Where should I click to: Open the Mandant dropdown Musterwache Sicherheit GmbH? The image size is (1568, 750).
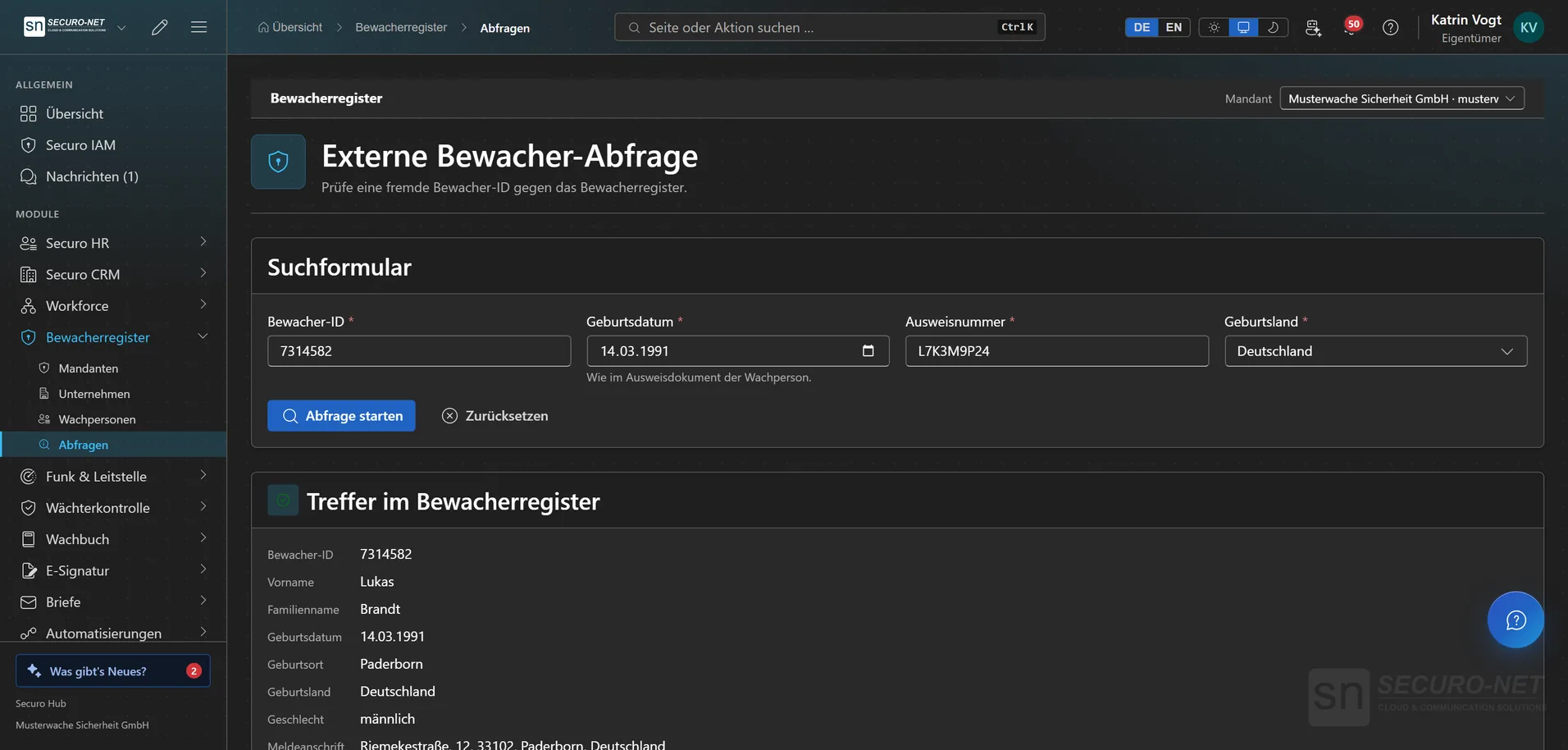tap(1402, 98)
